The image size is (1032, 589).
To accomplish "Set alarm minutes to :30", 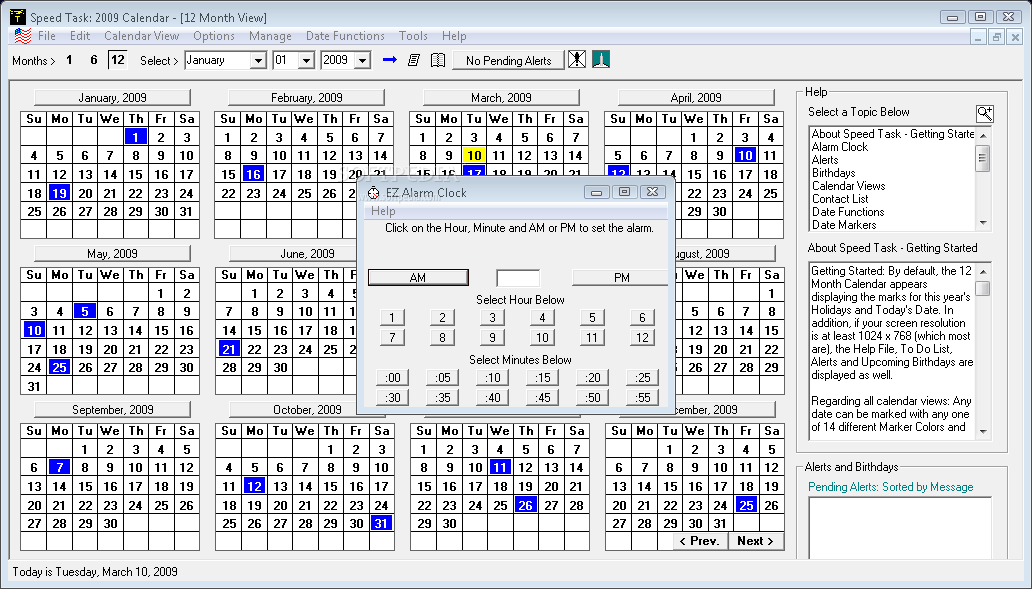I will tap(392, 397).
